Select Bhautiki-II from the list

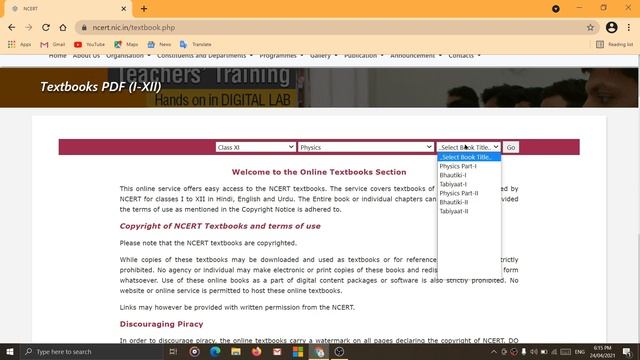[469, 202]
